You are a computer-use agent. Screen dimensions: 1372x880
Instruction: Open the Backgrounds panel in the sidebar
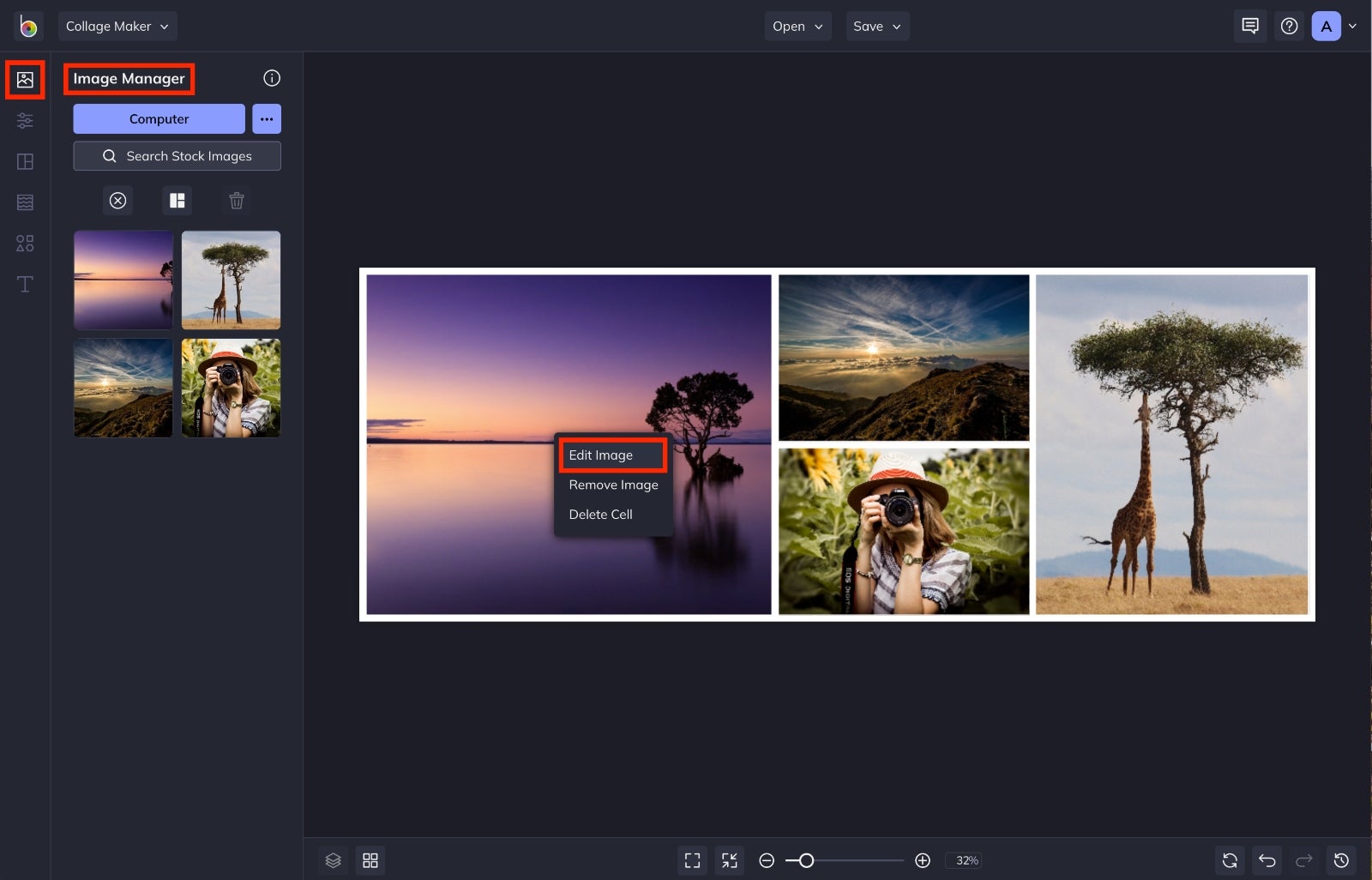click(25, 202)
